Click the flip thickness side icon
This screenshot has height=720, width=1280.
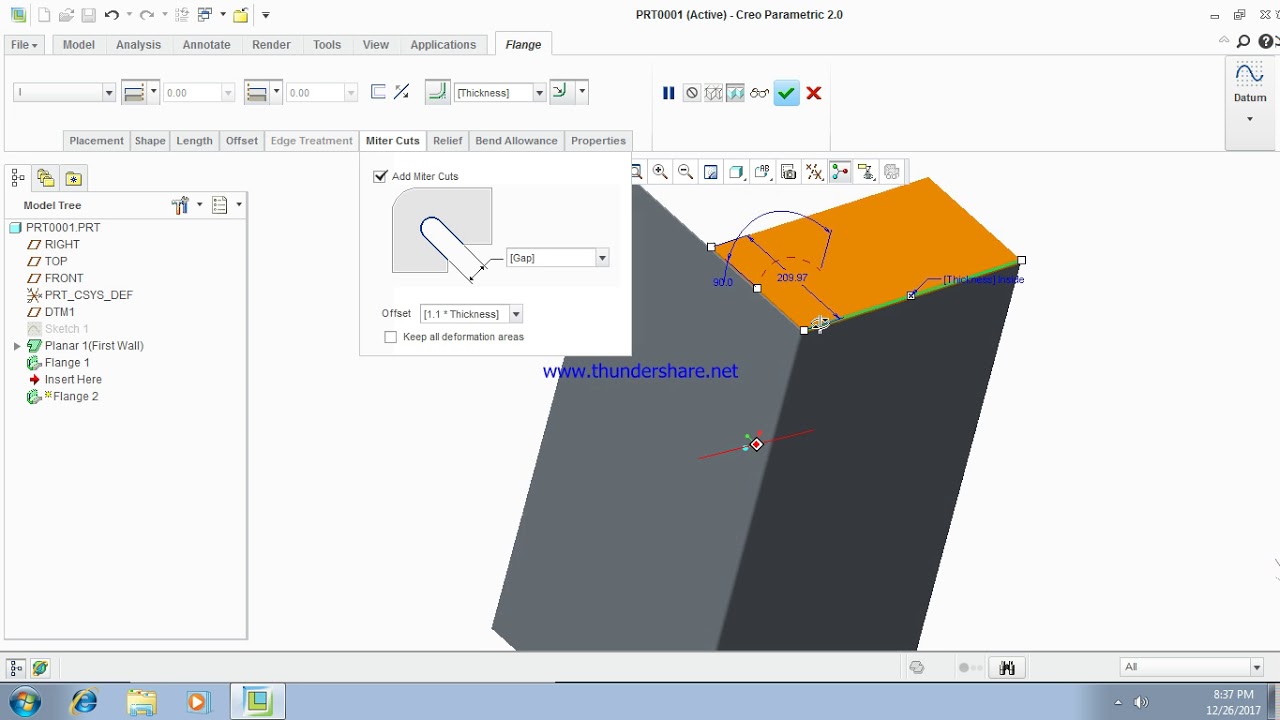click(378, 92)
